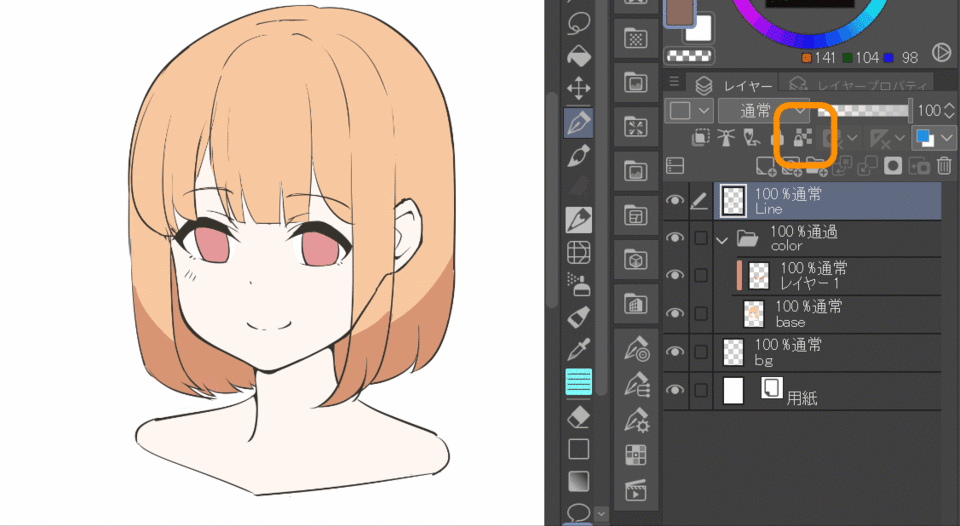Image resolution: width=960 pixels, height=526 pixels.
Task: Select the bg layer
Action: 827,352
